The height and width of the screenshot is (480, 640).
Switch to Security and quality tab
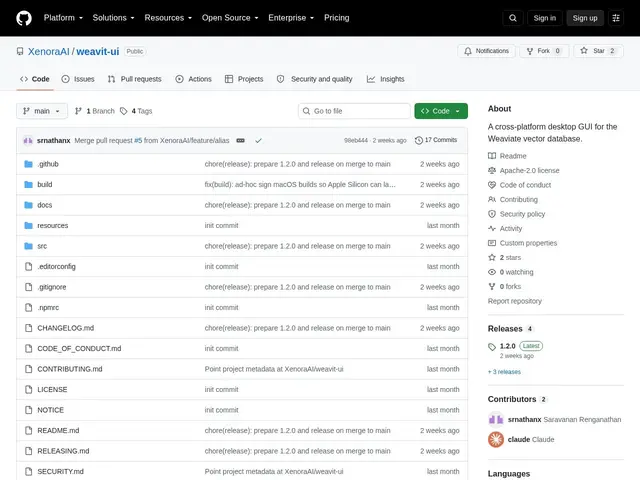(314, 79)
